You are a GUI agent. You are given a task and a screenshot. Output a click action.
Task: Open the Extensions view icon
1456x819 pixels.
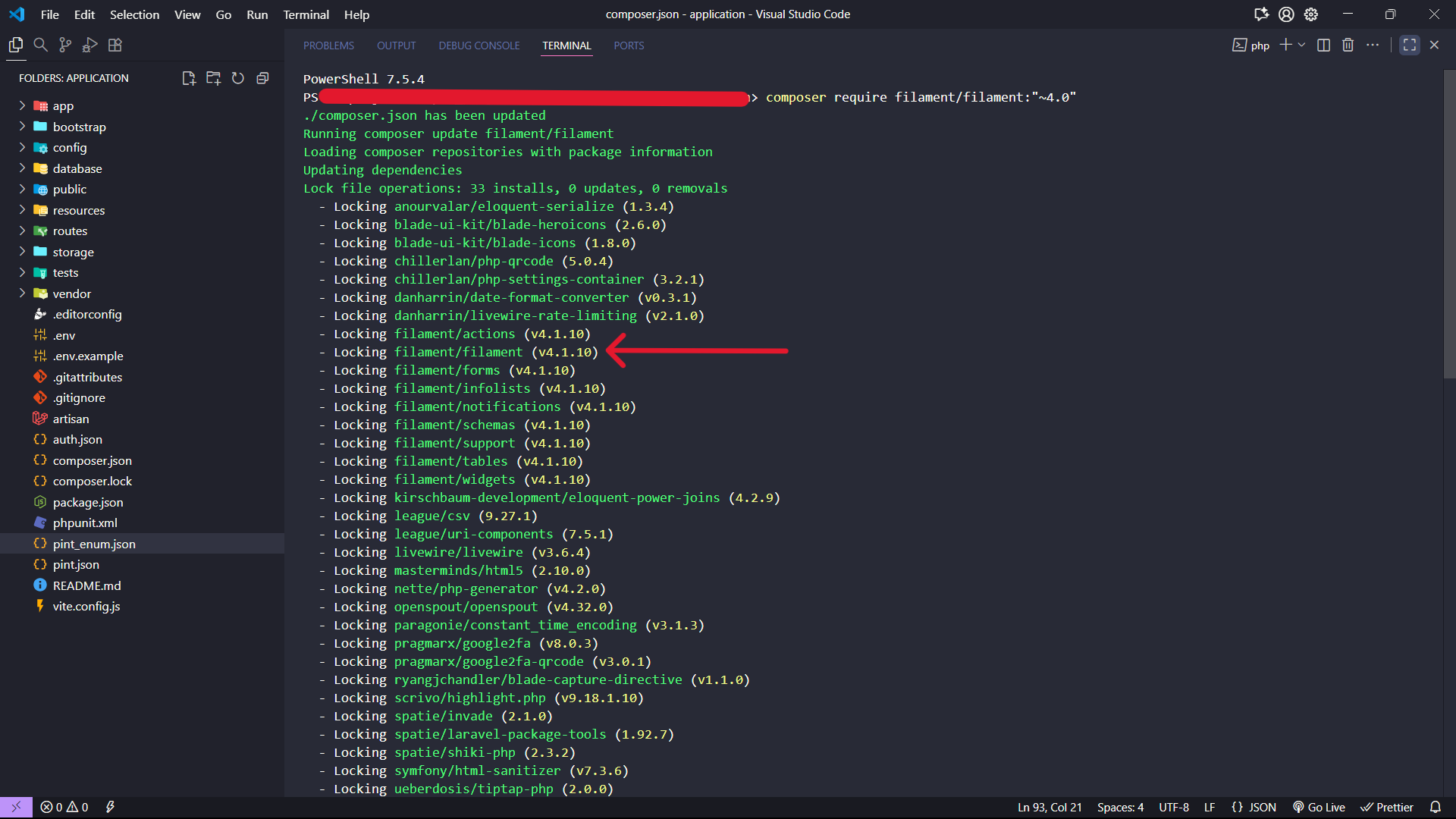(x=115, y=45)
